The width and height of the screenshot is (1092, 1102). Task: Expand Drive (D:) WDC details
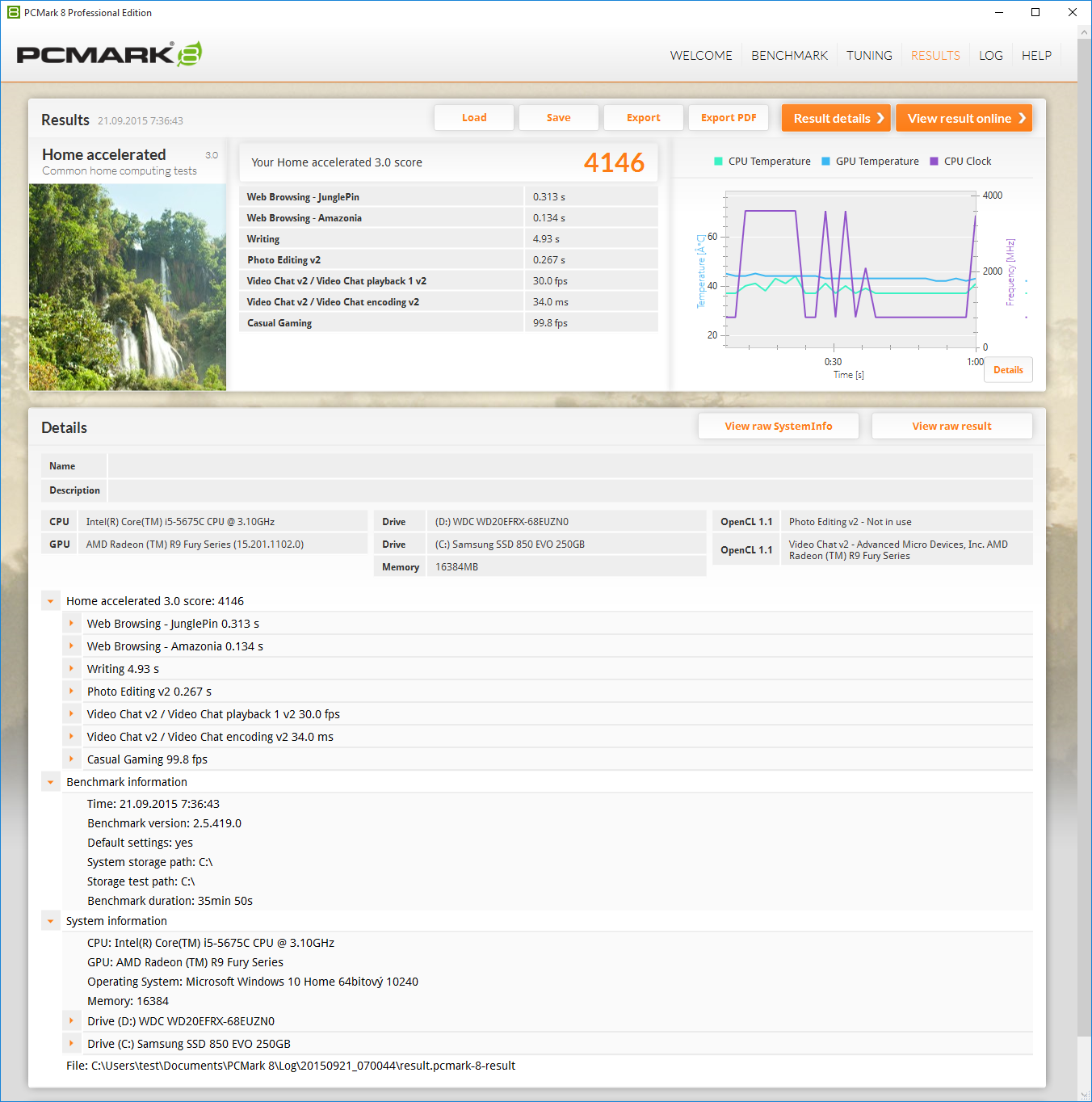pos(72,1021)
